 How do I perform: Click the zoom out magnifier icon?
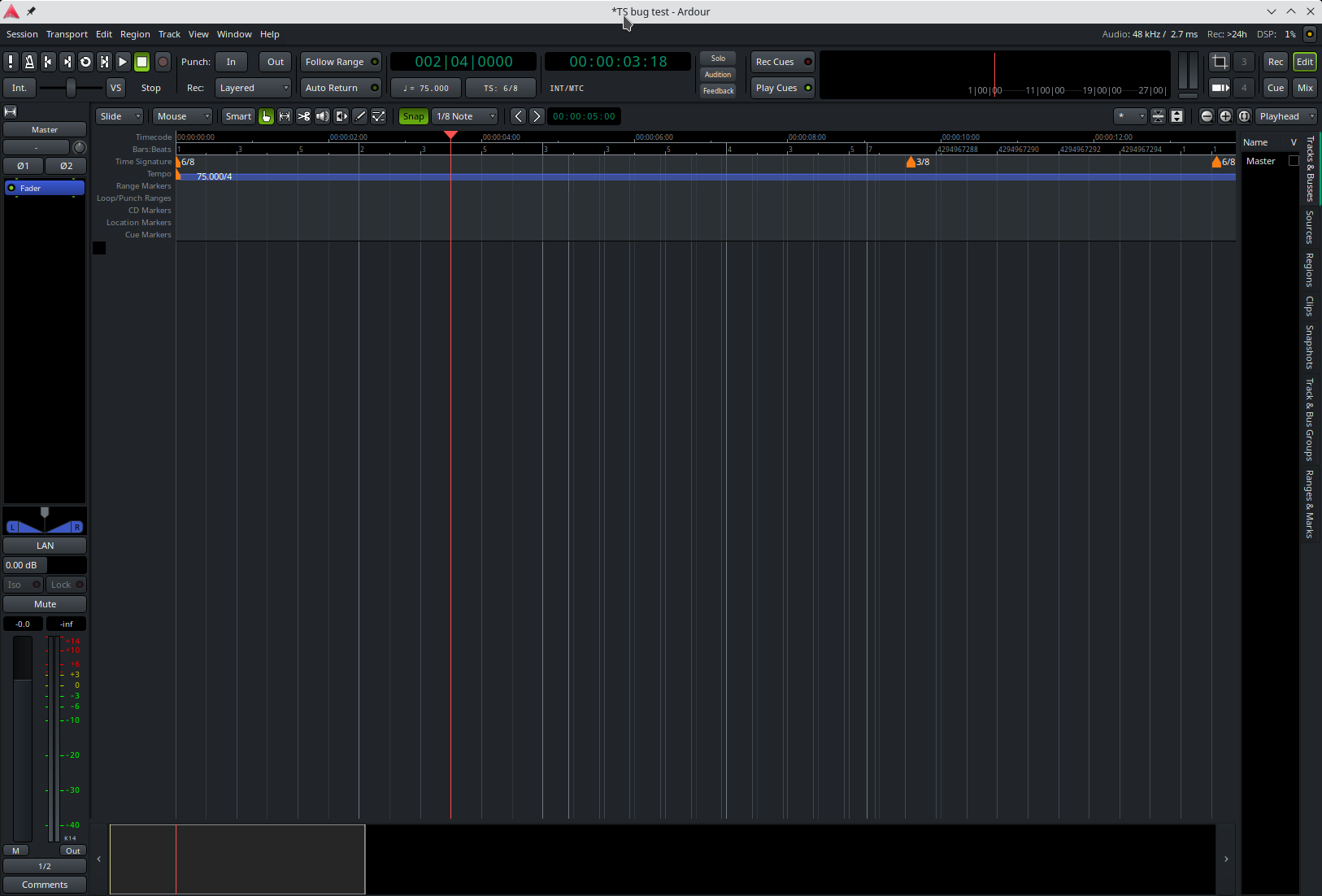(1207, 116)
